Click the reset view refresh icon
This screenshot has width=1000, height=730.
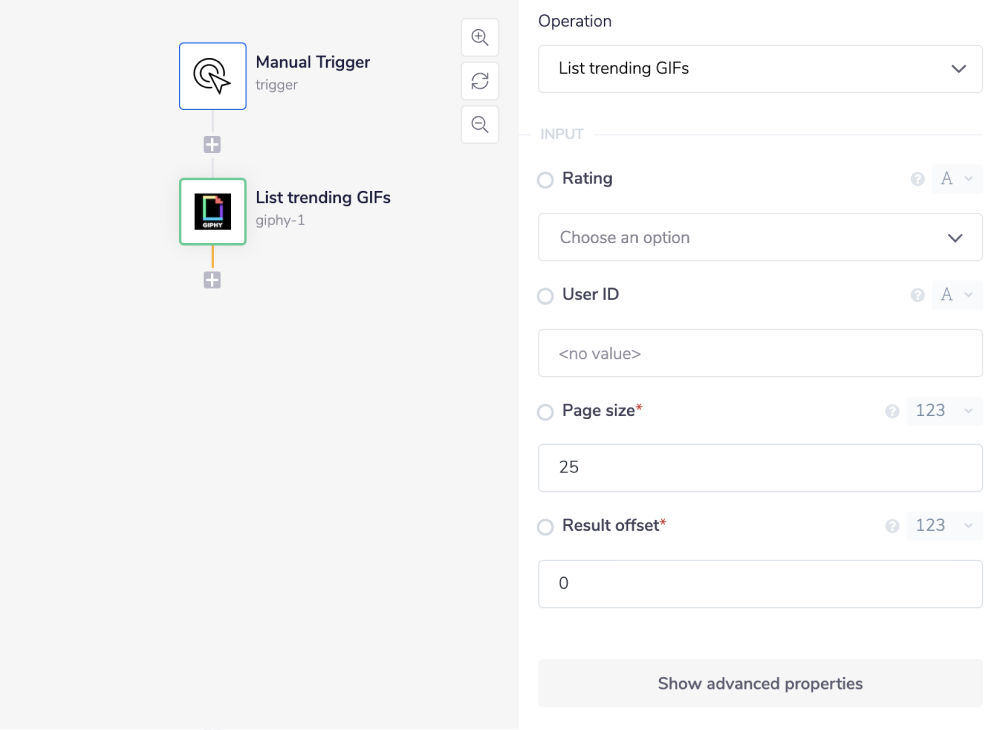coord(480,81)
